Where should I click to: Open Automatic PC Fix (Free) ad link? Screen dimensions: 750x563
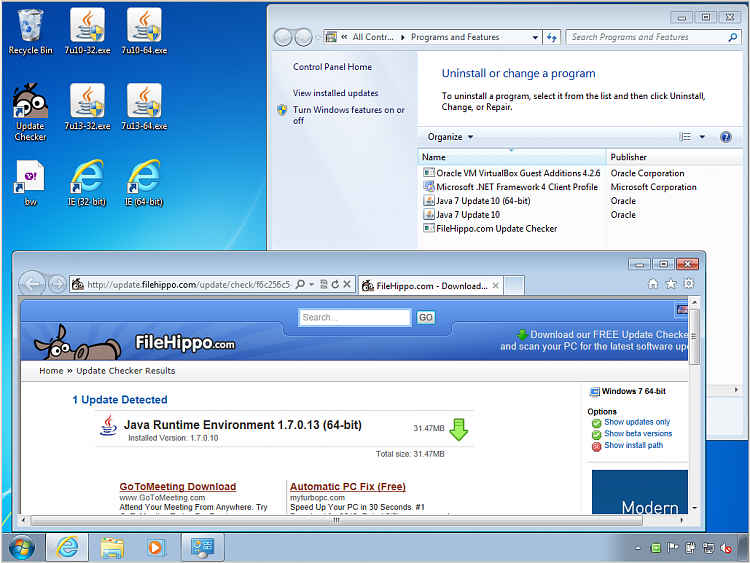[x=348, y=486]
